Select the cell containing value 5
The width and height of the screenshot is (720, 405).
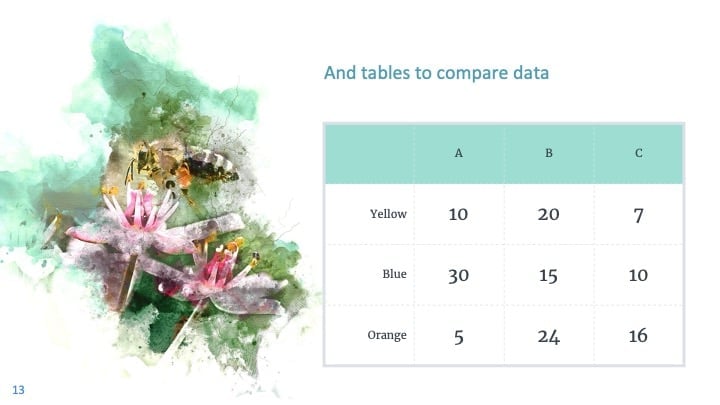pyautogui.click(x=459, y=335)
